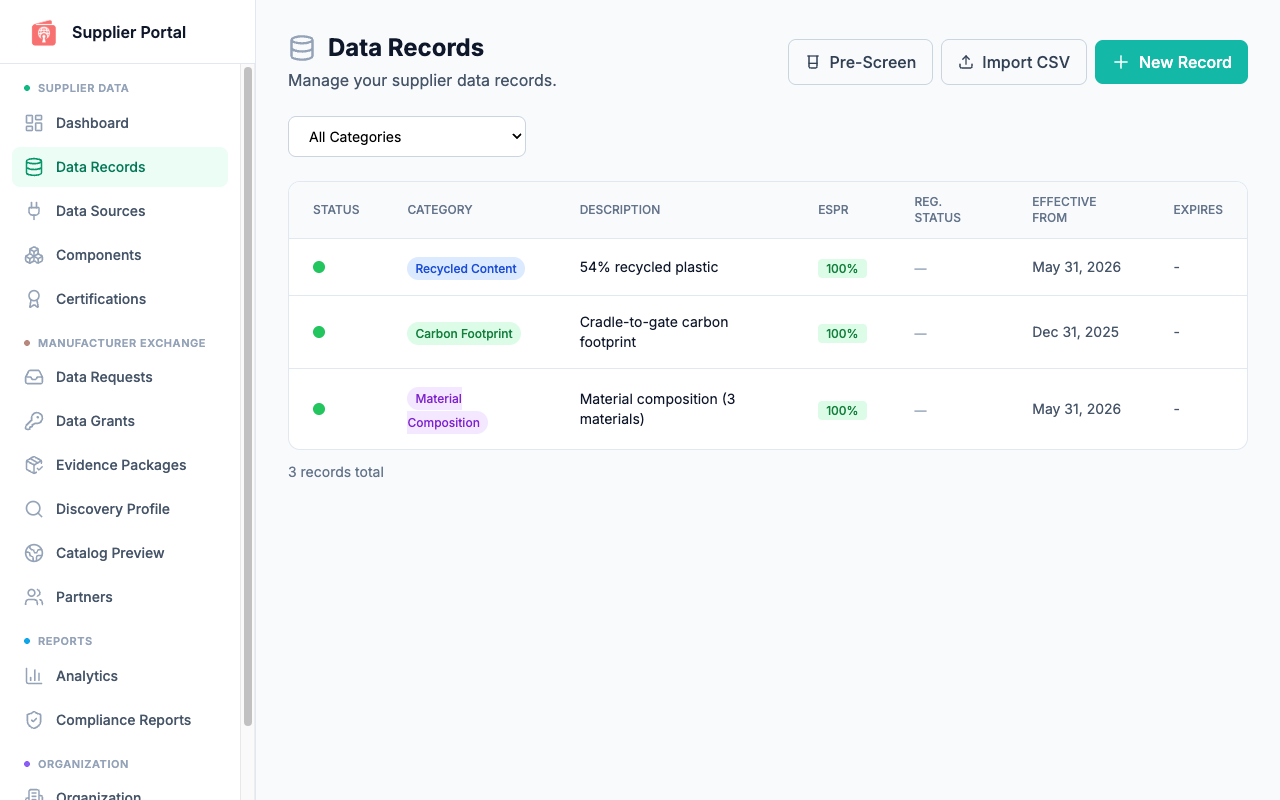Select Catalog Preview in sidebar
Viewport: 1280px width, 800px height.
tap(120, 553)
